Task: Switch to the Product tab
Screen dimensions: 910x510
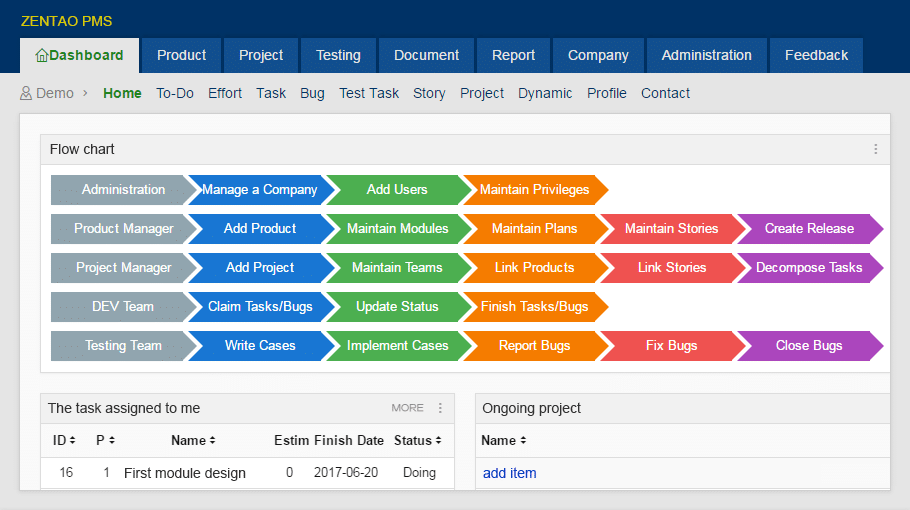Action: [x=181, y=55]
